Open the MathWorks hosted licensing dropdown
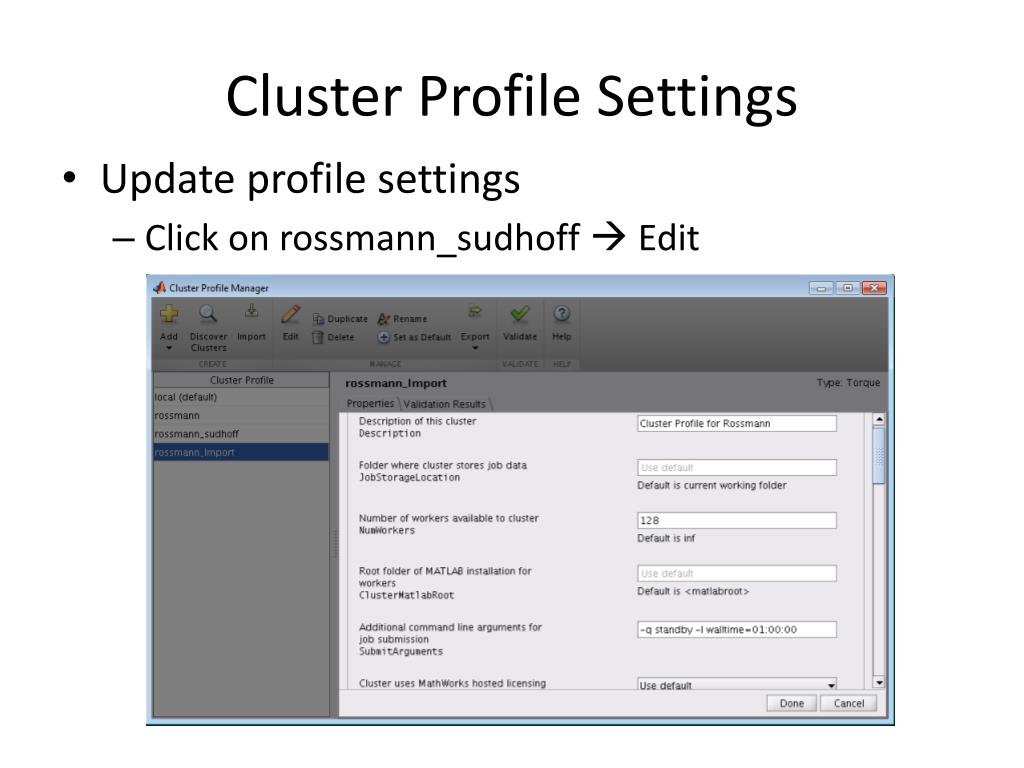This screenshot has width=1024, height=768. pos(737,684)
